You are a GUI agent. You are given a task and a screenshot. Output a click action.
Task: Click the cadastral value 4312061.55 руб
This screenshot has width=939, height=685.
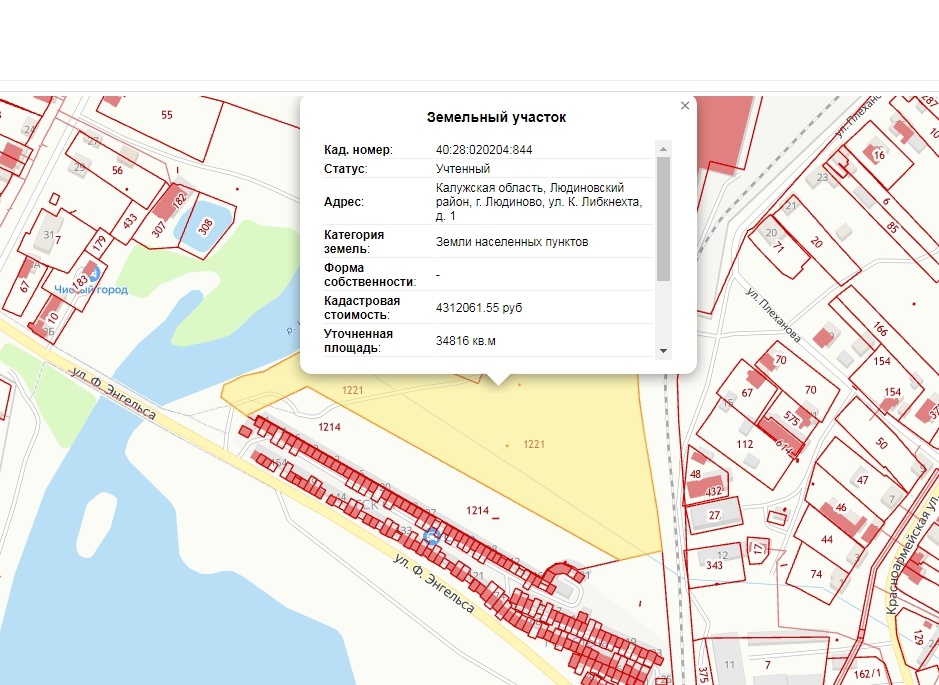(479, 308)
